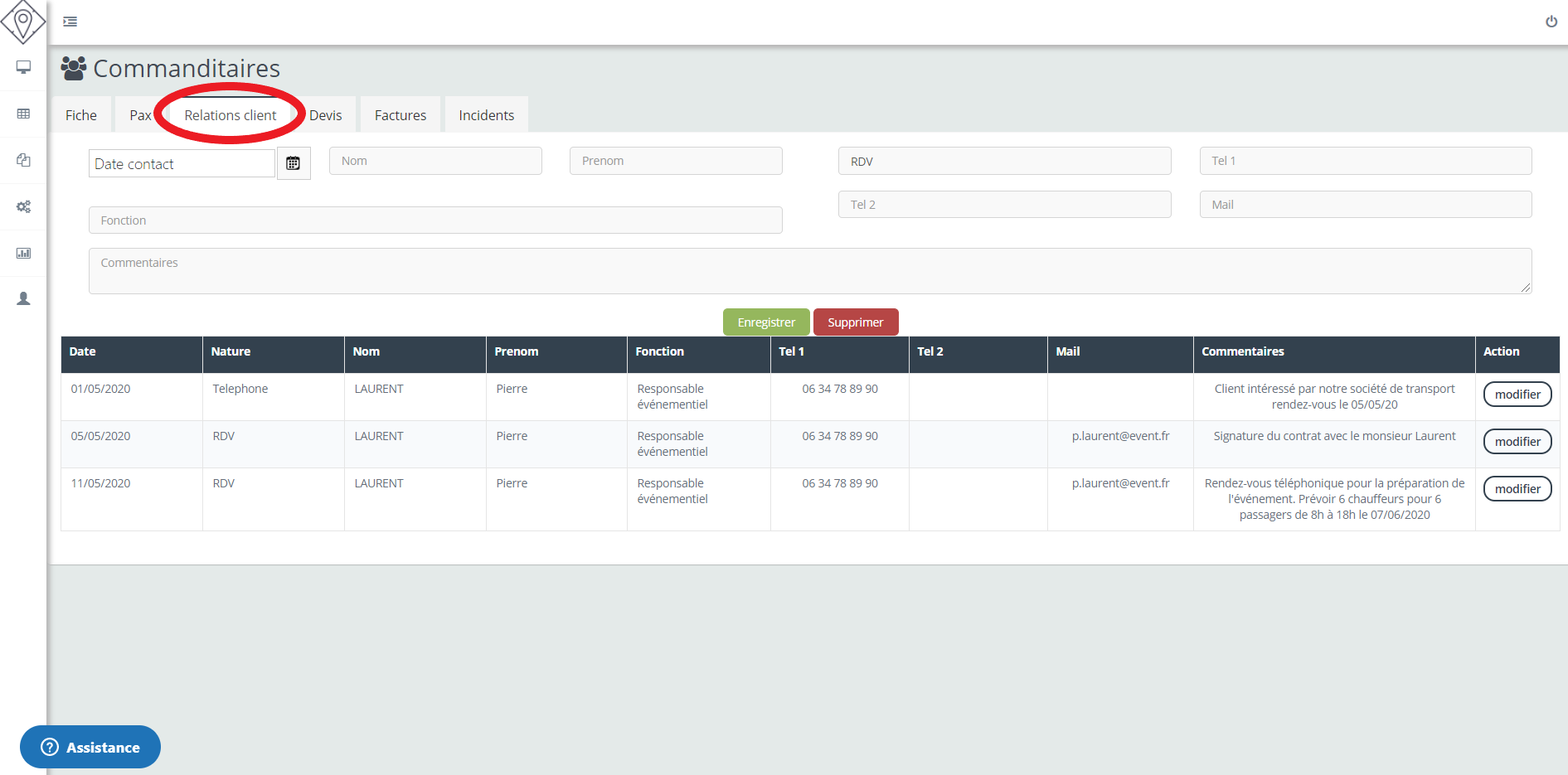Open the gears settings sidebar icon

pos(23,206)
